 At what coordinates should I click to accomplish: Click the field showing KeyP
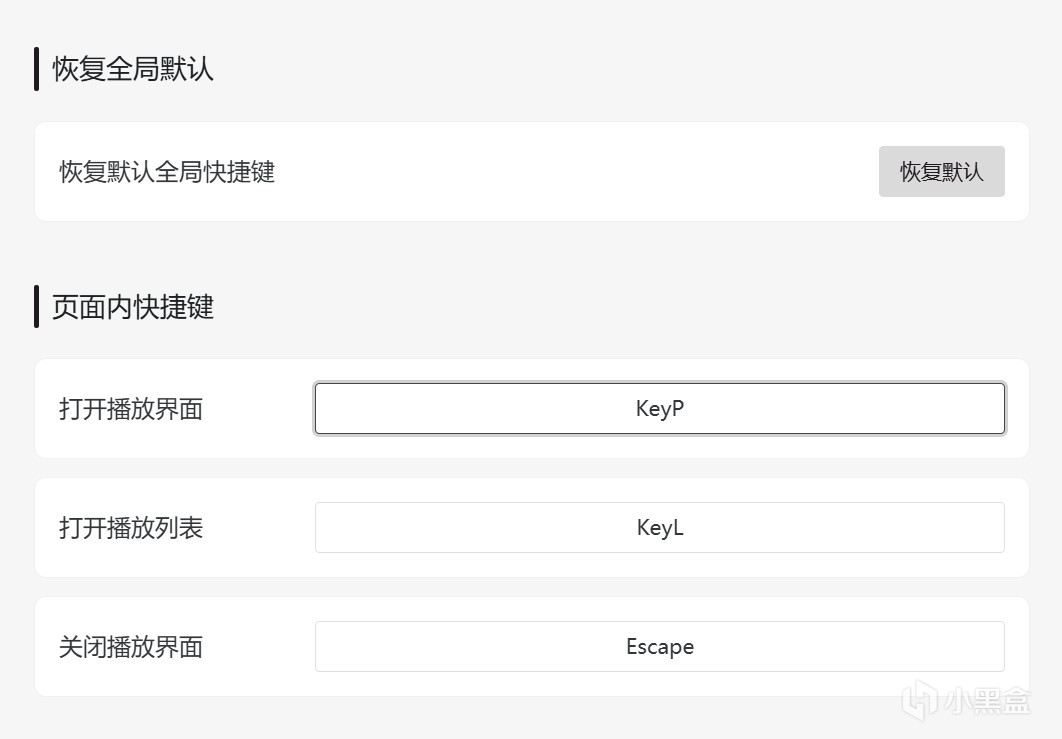click(x=659, y=409)
